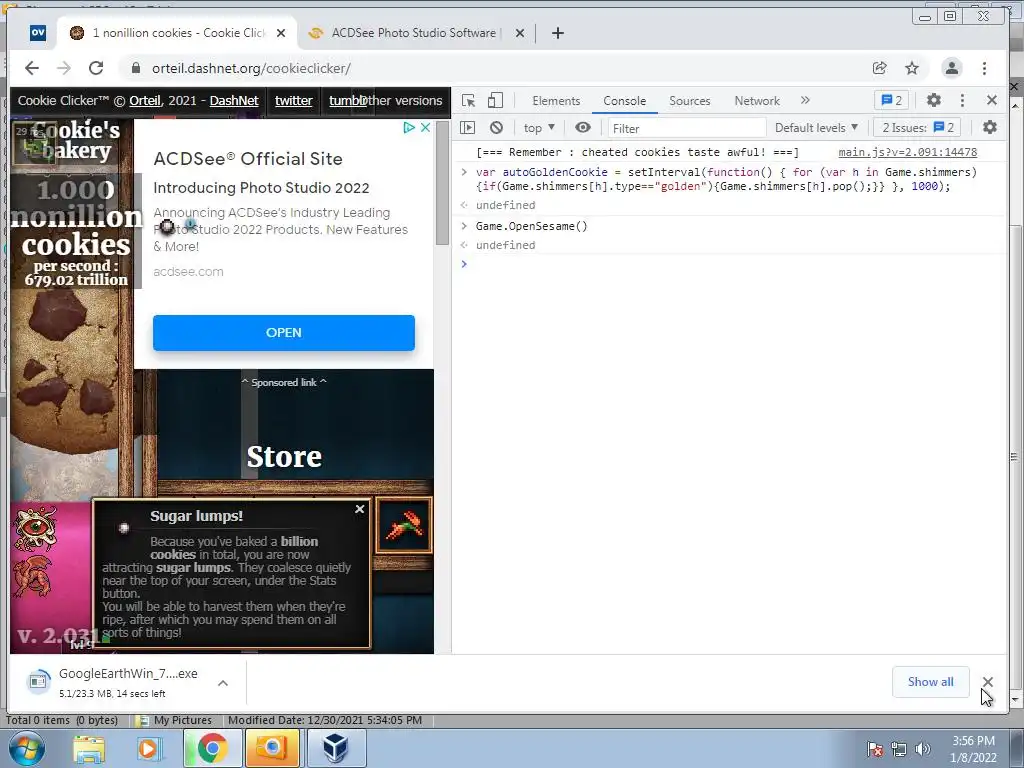Reload the Cookie Clicker page
Image resolution: width=1024 pixels, height=768 pixels.
(96, 68)
